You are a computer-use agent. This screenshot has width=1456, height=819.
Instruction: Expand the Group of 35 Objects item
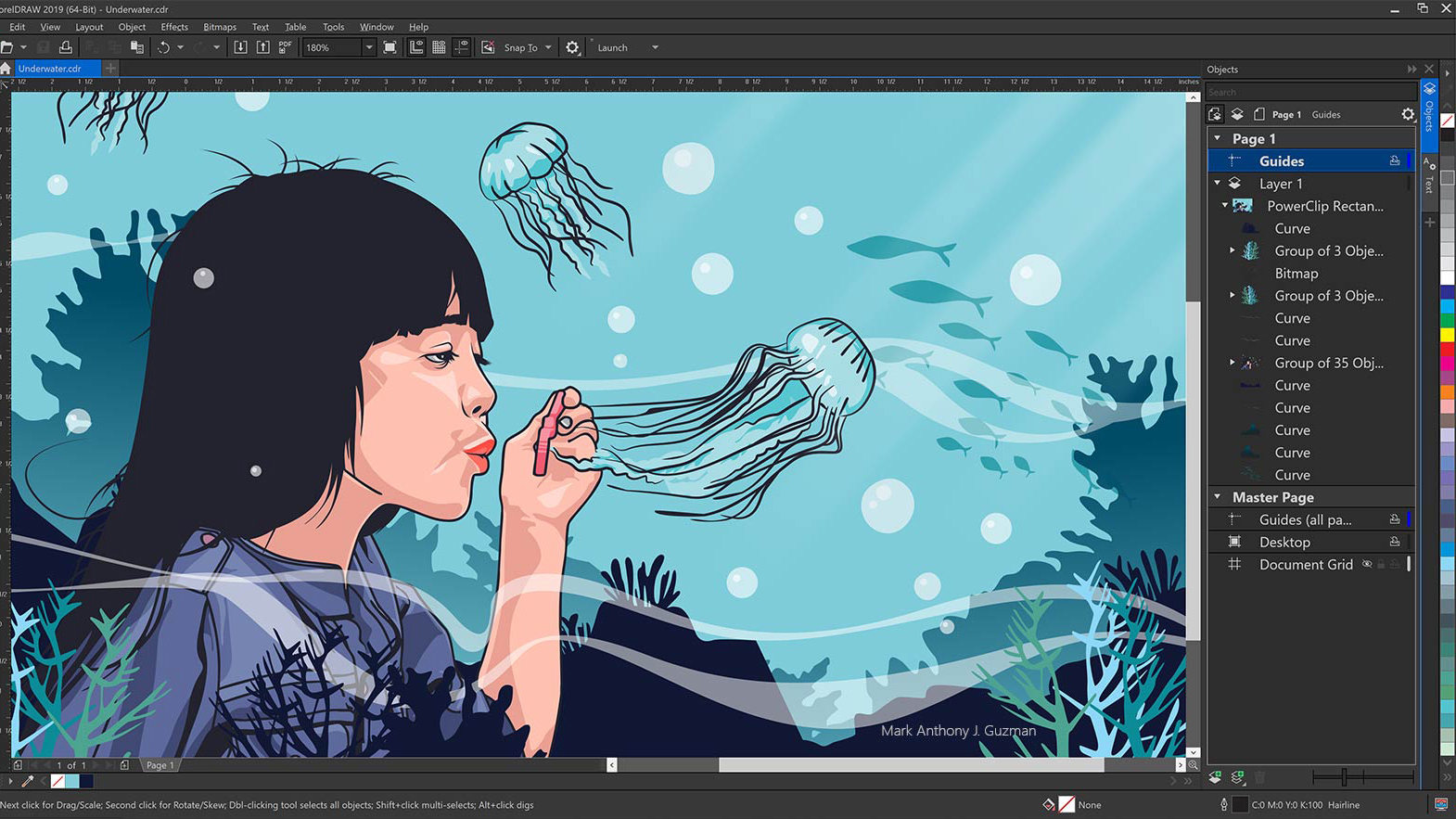[1232, 363]
